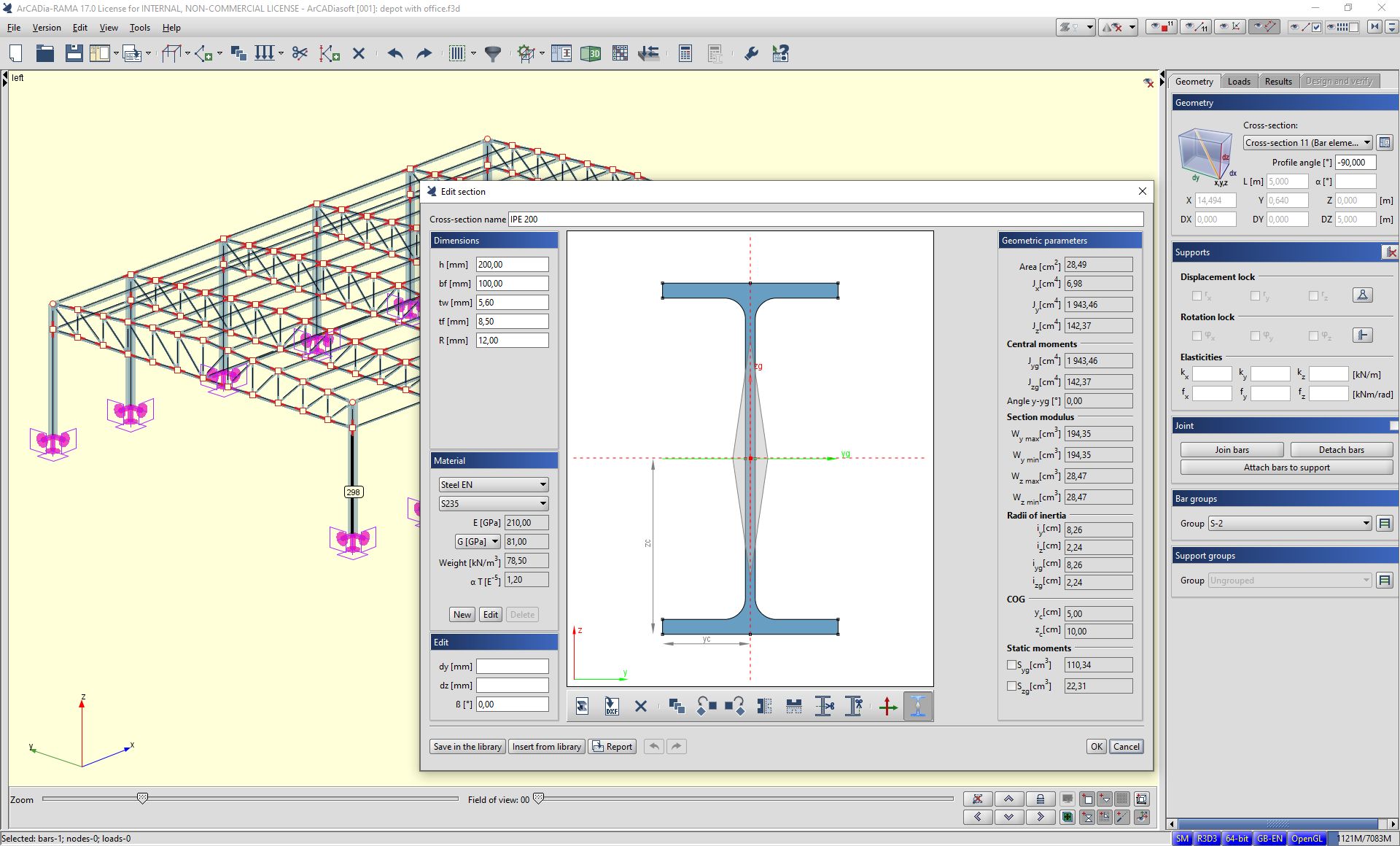
Task: Open the Tools menu
Action: [x=139, y=28]
